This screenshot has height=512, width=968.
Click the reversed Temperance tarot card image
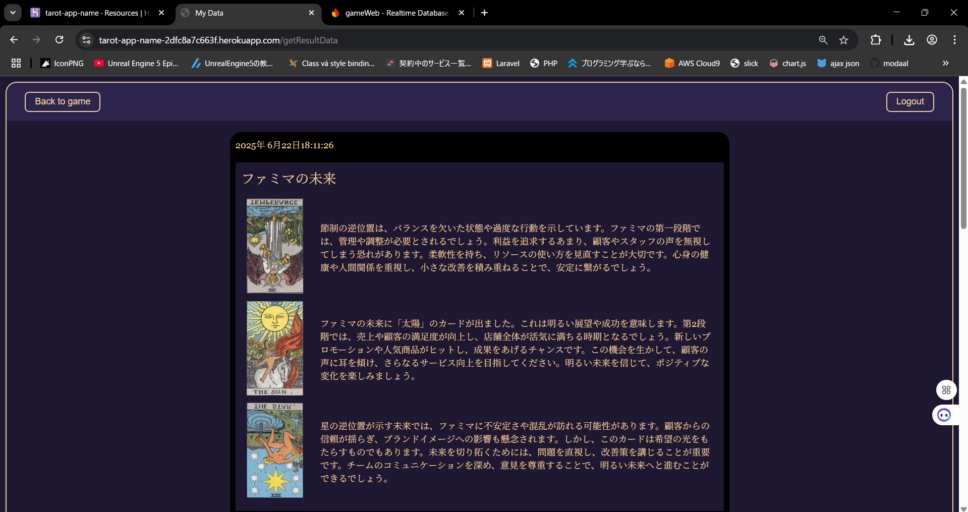(275, 246)
